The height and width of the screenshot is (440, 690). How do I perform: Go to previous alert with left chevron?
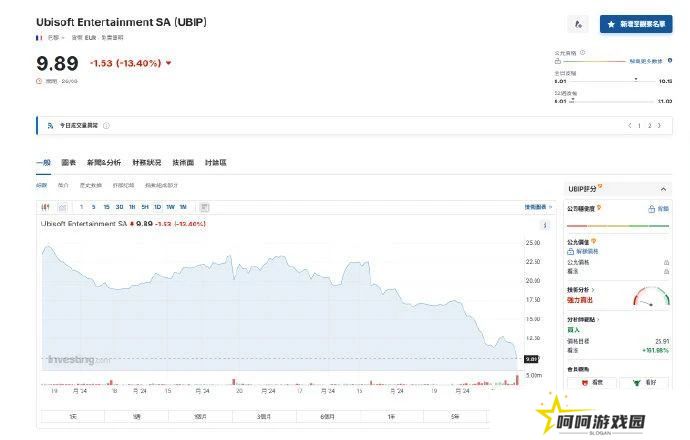pos(630,125)
